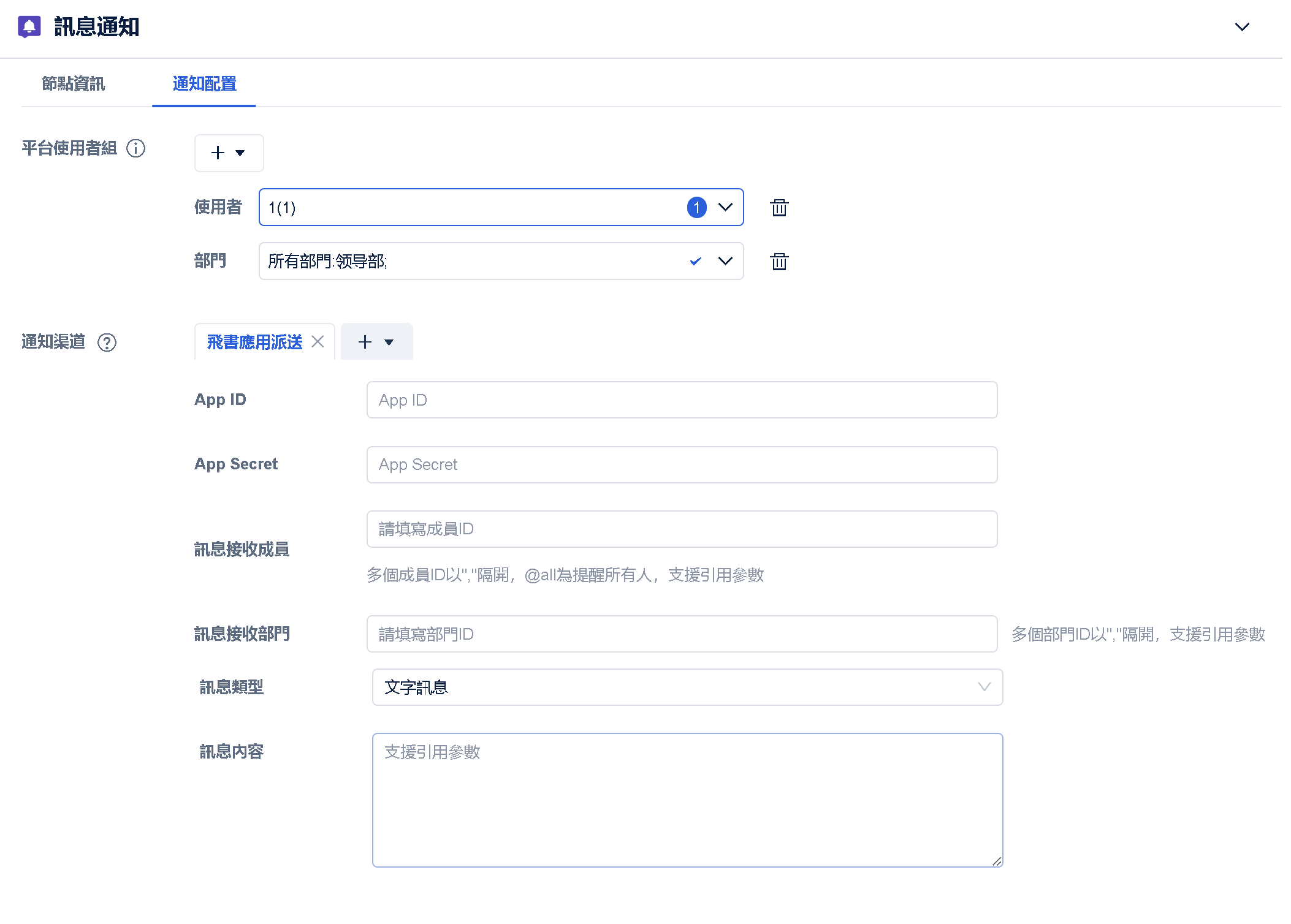The width and height of the screenshot is (1291, 924).
Task: Click the blue count badge in 使用者 field
Action: [x=696, y=208]
